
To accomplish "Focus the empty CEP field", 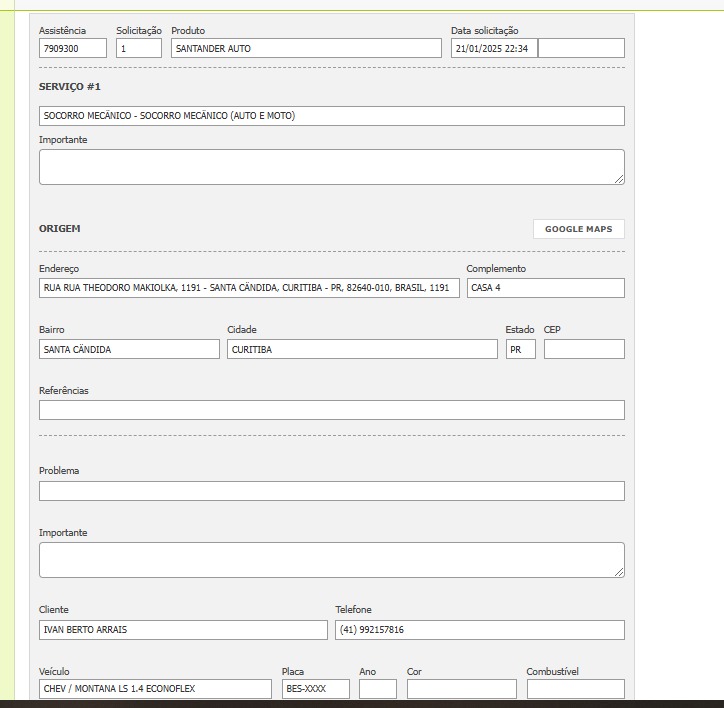I will (585, 349).
